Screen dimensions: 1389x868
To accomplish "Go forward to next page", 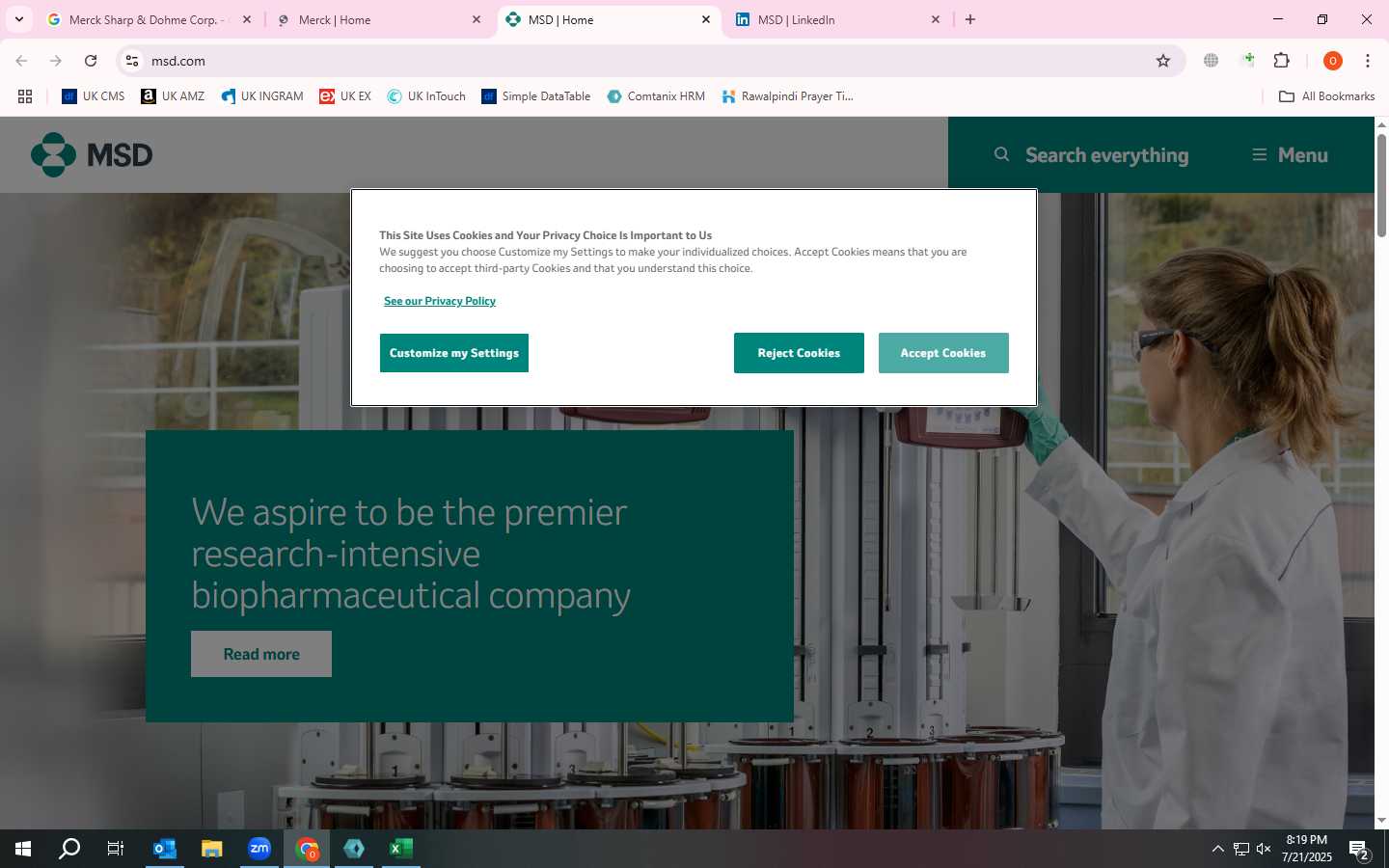I will pyautogui.click(x=56, y=61).
